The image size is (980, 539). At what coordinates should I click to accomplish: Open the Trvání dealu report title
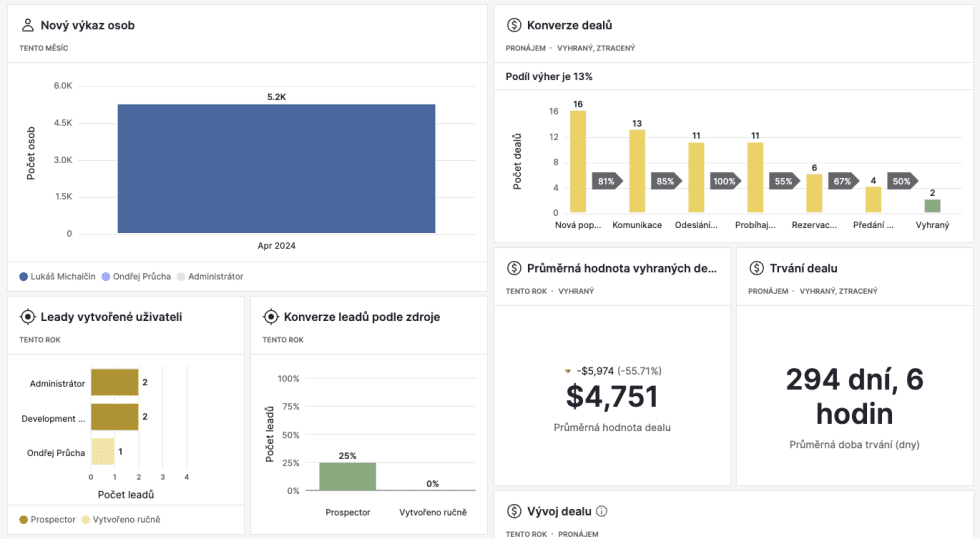click(x=803, y=268)
